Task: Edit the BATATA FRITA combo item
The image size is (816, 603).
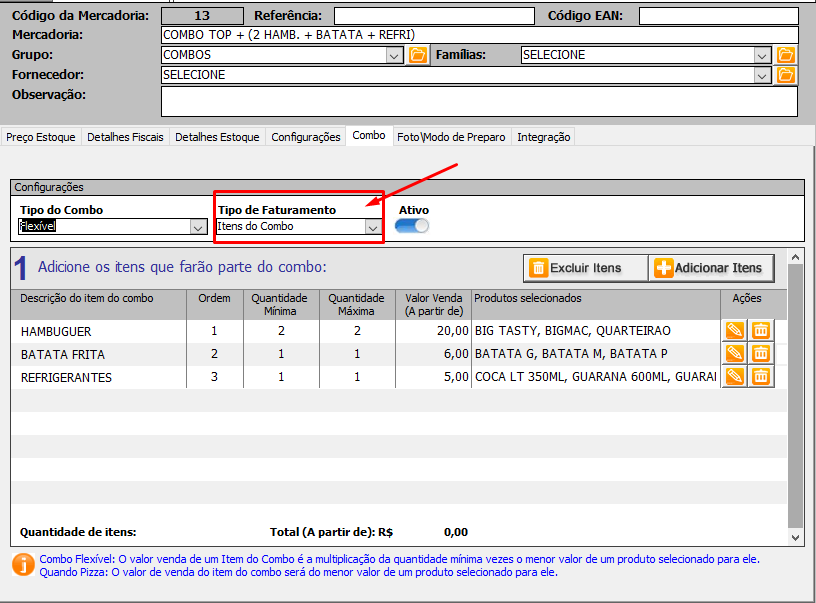Action: (x=734, y=353)
